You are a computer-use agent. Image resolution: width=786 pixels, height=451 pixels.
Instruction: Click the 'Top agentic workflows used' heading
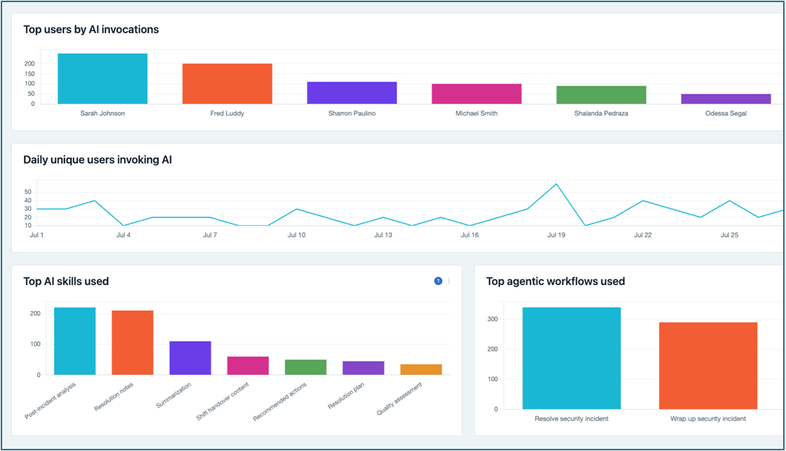coord(555,281)
